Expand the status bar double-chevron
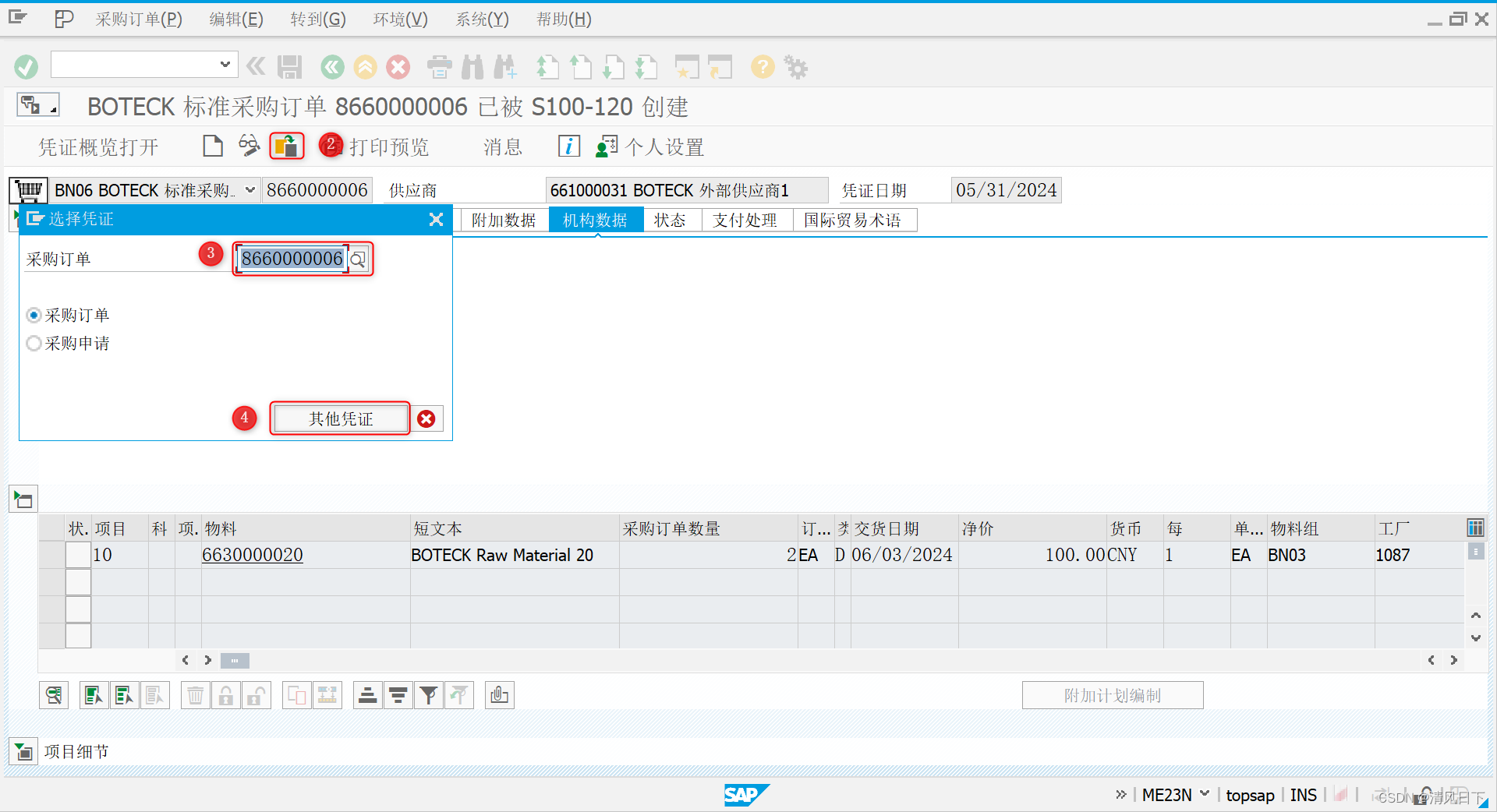Viewport: 1497px width, 812px height. pos(1121,794)
